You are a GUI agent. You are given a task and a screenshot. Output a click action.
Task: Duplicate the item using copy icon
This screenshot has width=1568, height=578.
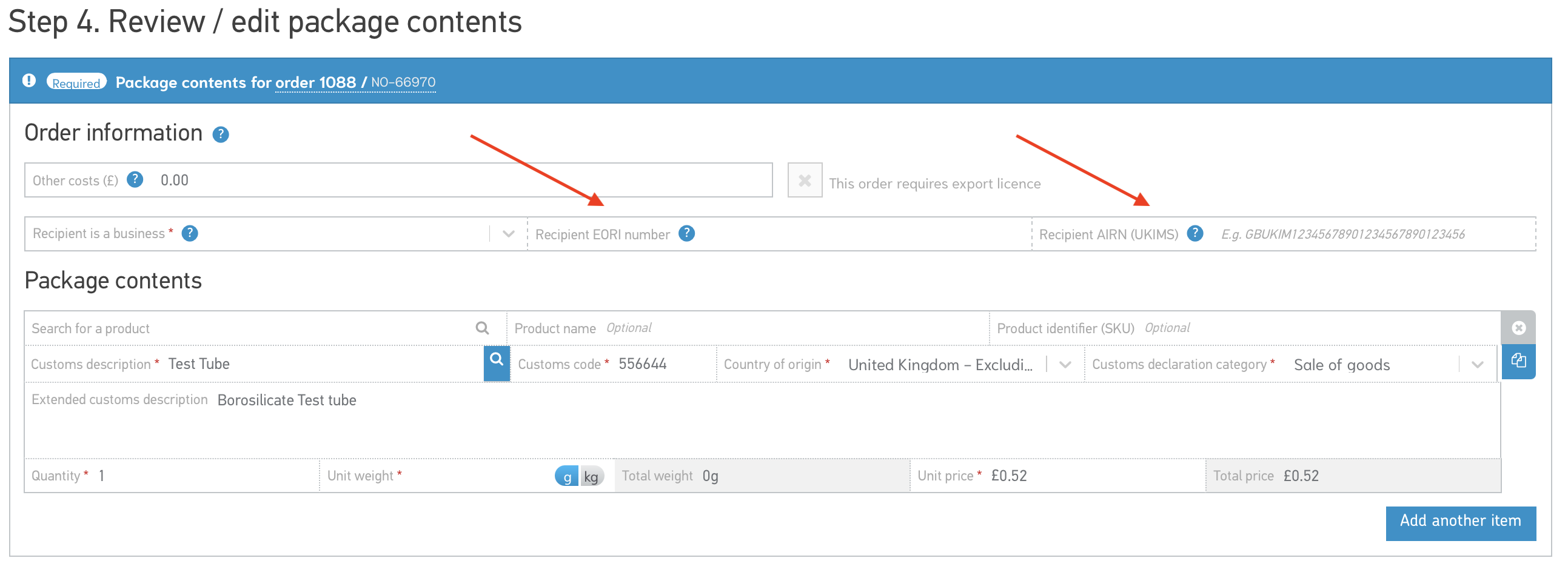click(x=1518, y=362)
